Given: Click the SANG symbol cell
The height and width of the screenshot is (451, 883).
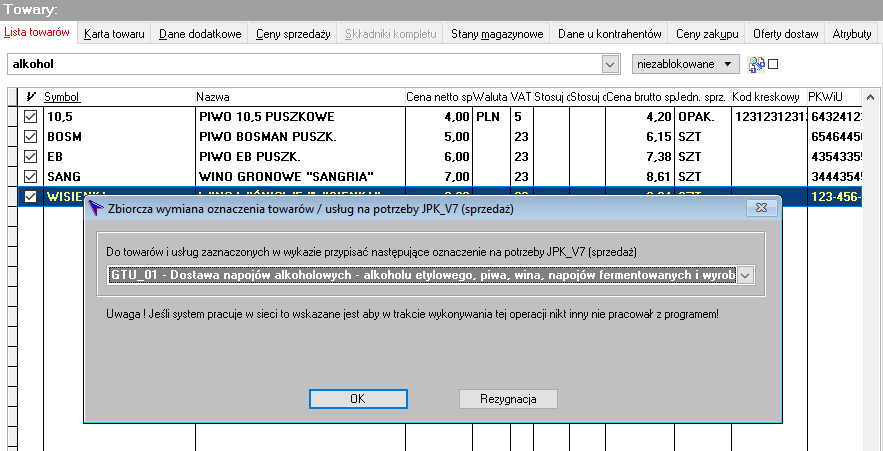Looking at the screenshot, I should click(119, 176).
